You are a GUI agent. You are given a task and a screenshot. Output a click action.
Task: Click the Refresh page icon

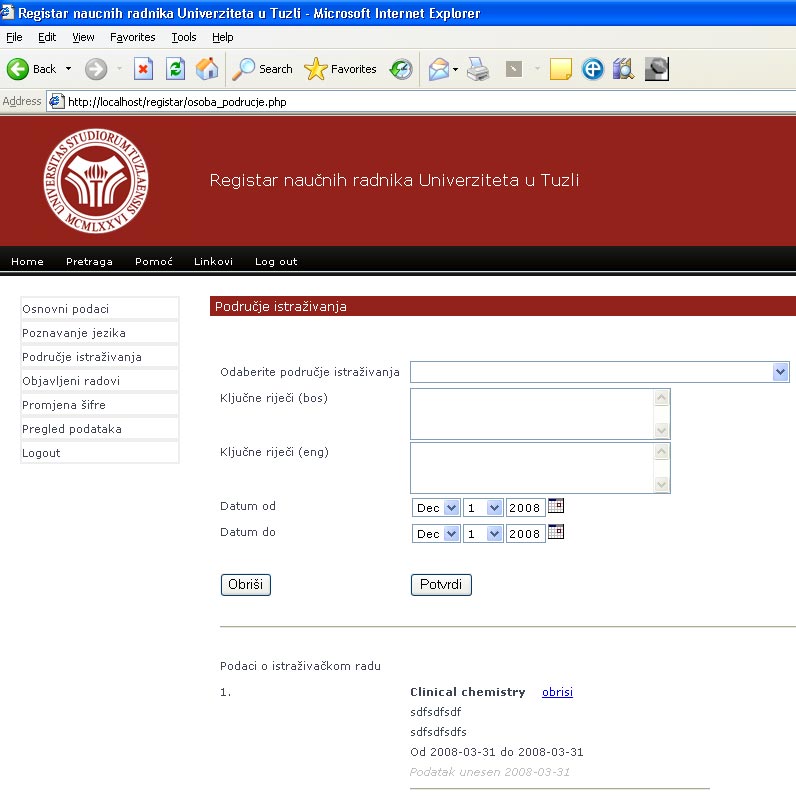click(175, 69)
